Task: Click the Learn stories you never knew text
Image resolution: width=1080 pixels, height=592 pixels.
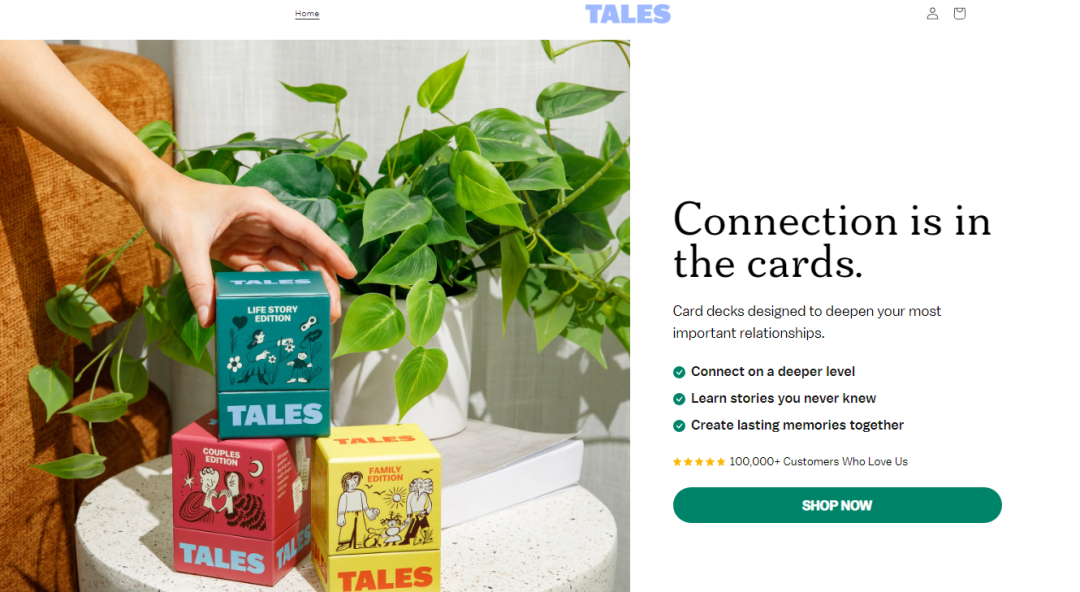Action: [783, 398]
